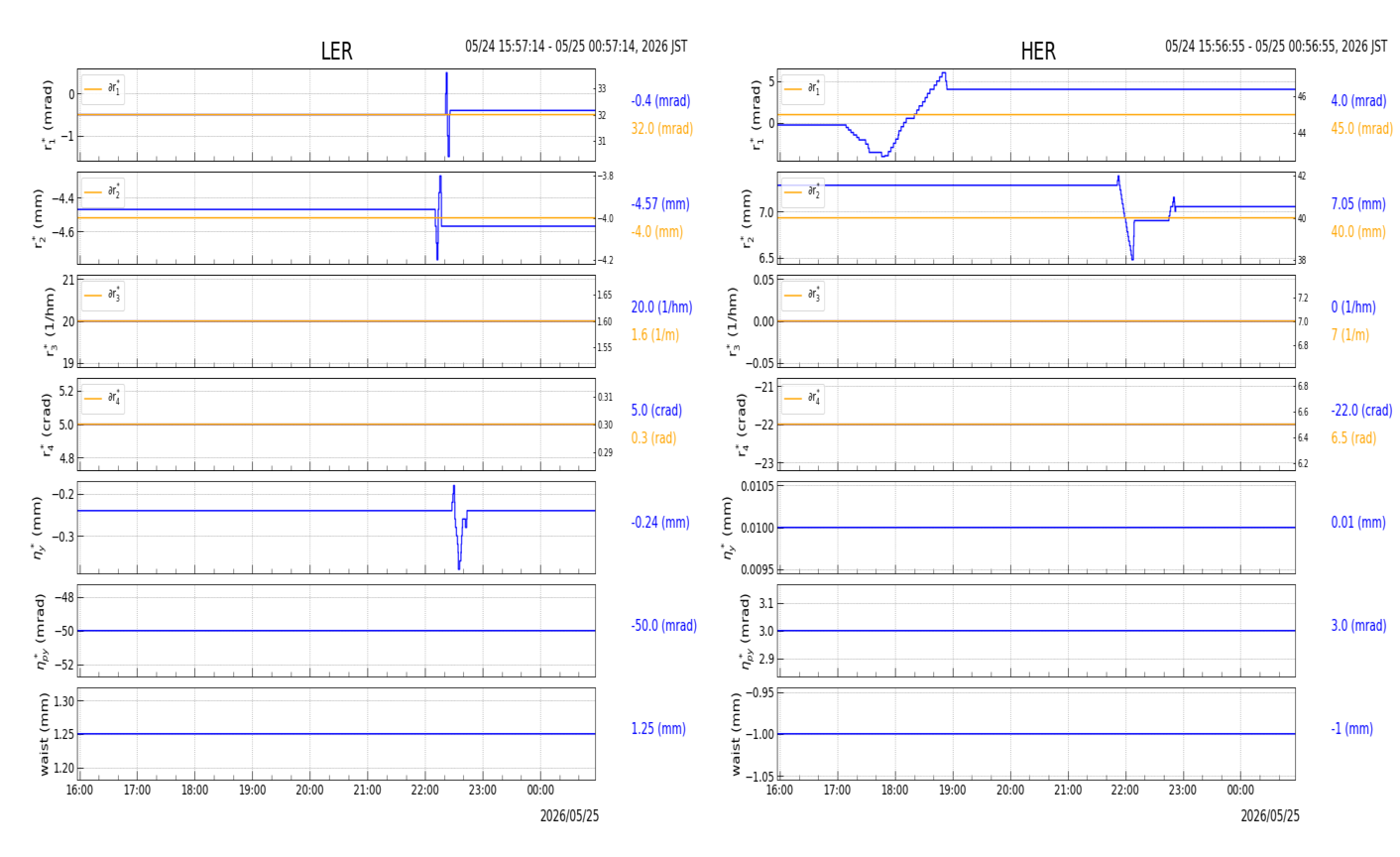
Task: Click the HER r1* (mrad) axis label
Action: pyautogui.click(x=756, y=114)
